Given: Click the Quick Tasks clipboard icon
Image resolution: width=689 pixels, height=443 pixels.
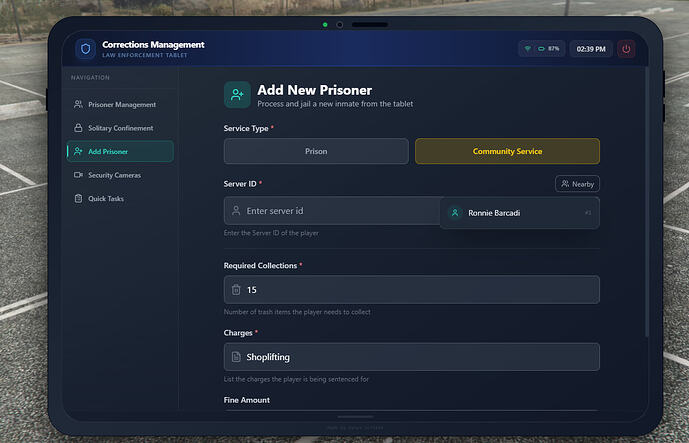Looking at the screenshot, I should point(78,199).
